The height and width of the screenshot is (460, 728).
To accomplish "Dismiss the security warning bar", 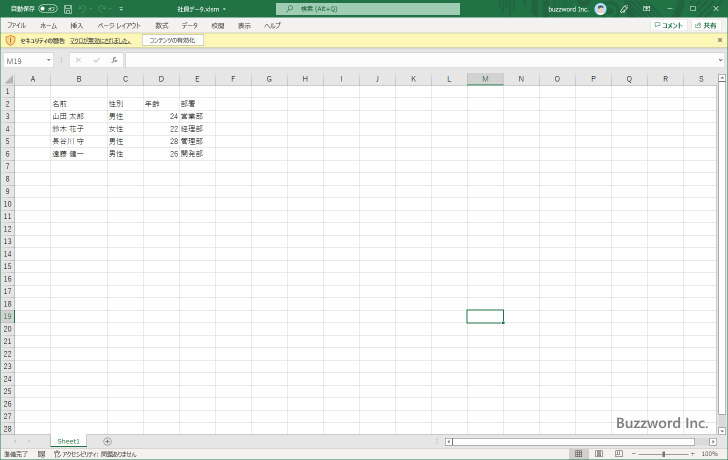I will pos(721,40).
